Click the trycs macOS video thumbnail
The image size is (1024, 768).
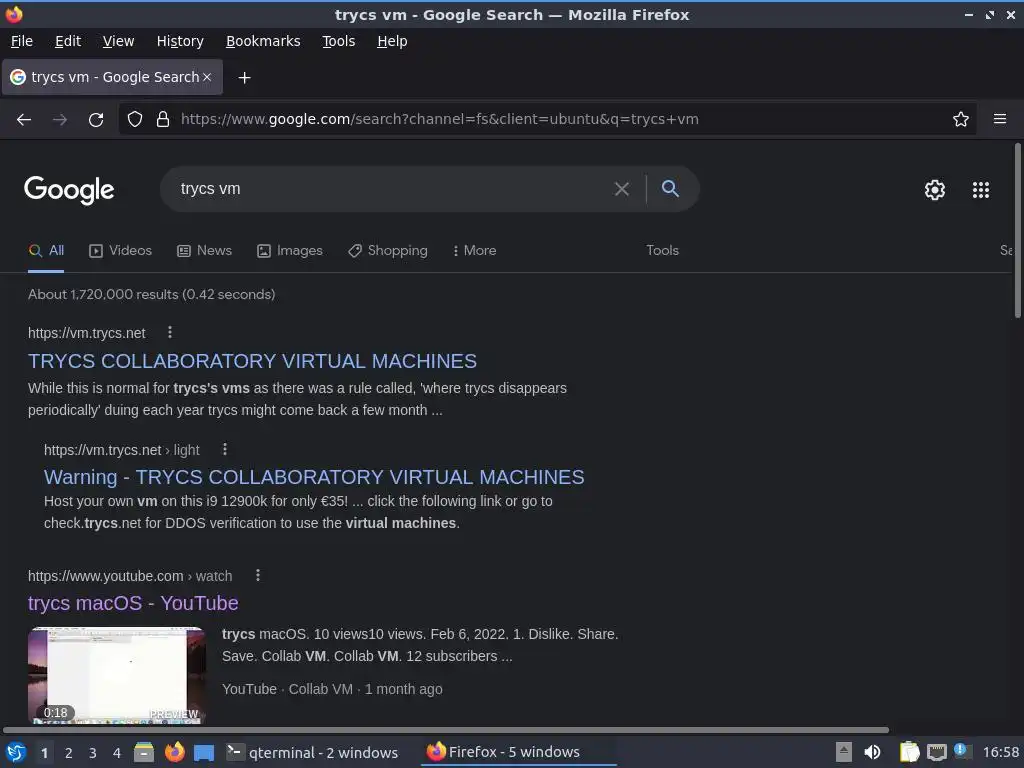pos(117,675)
